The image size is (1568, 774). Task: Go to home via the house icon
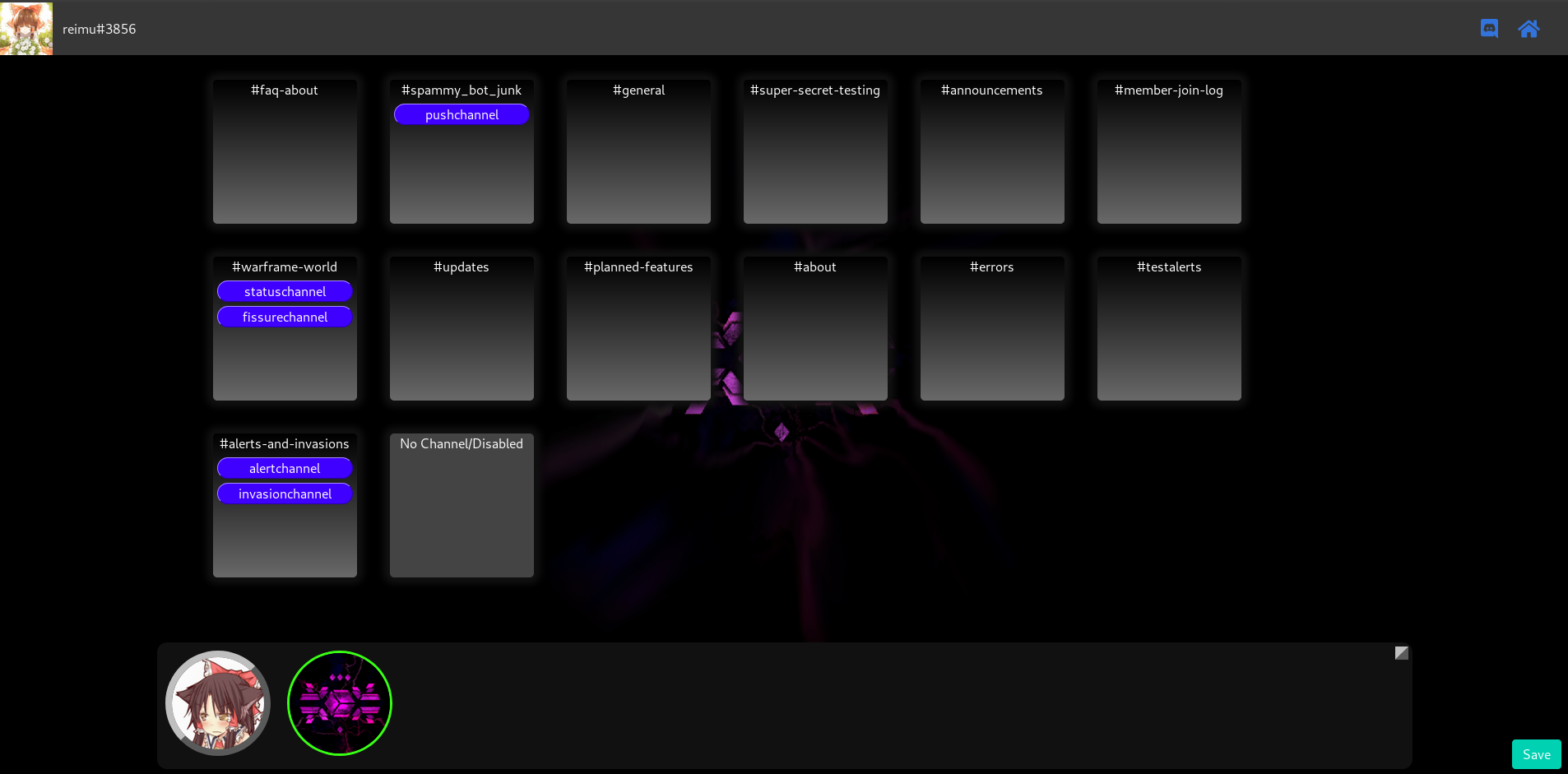(x=1529, y=29)
